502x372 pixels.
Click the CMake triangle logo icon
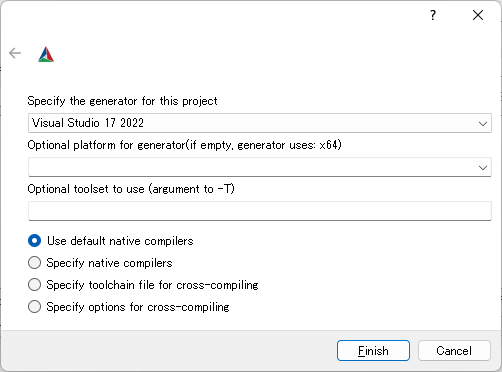(46, 54)
